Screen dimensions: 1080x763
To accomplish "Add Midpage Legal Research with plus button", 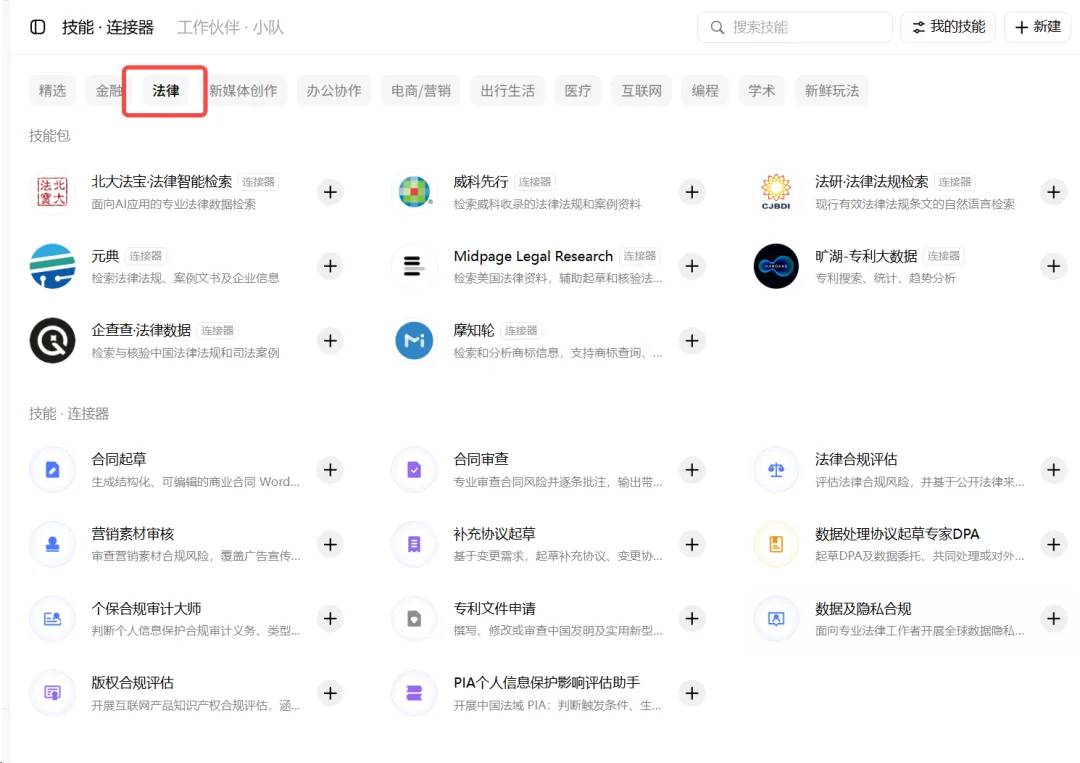I will (x=692, y=266).
